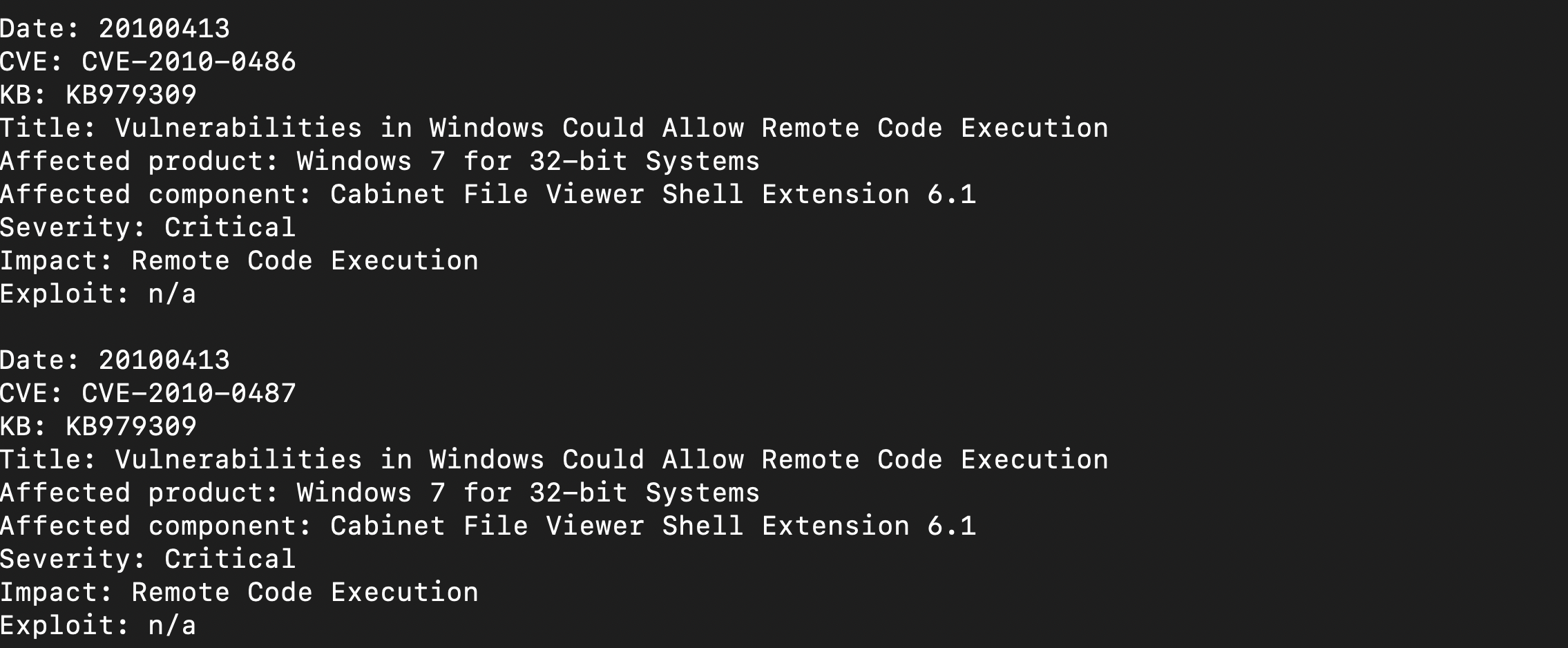Viewport: 1568px width, 648px height.
Task: Click the first Exploit: n/a line
Action: coord(98,294)
